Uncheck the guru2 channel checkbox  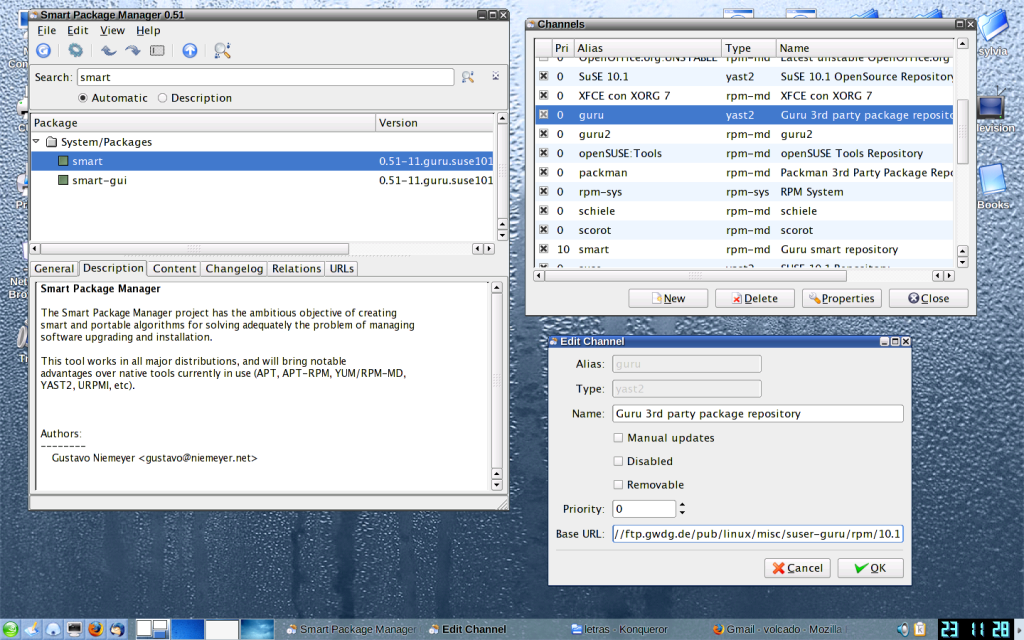(543, 134)
